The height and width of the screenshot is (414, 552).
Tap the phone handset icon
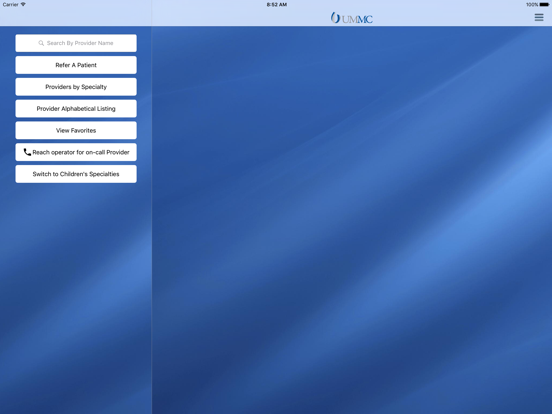[x=27, y=152]
